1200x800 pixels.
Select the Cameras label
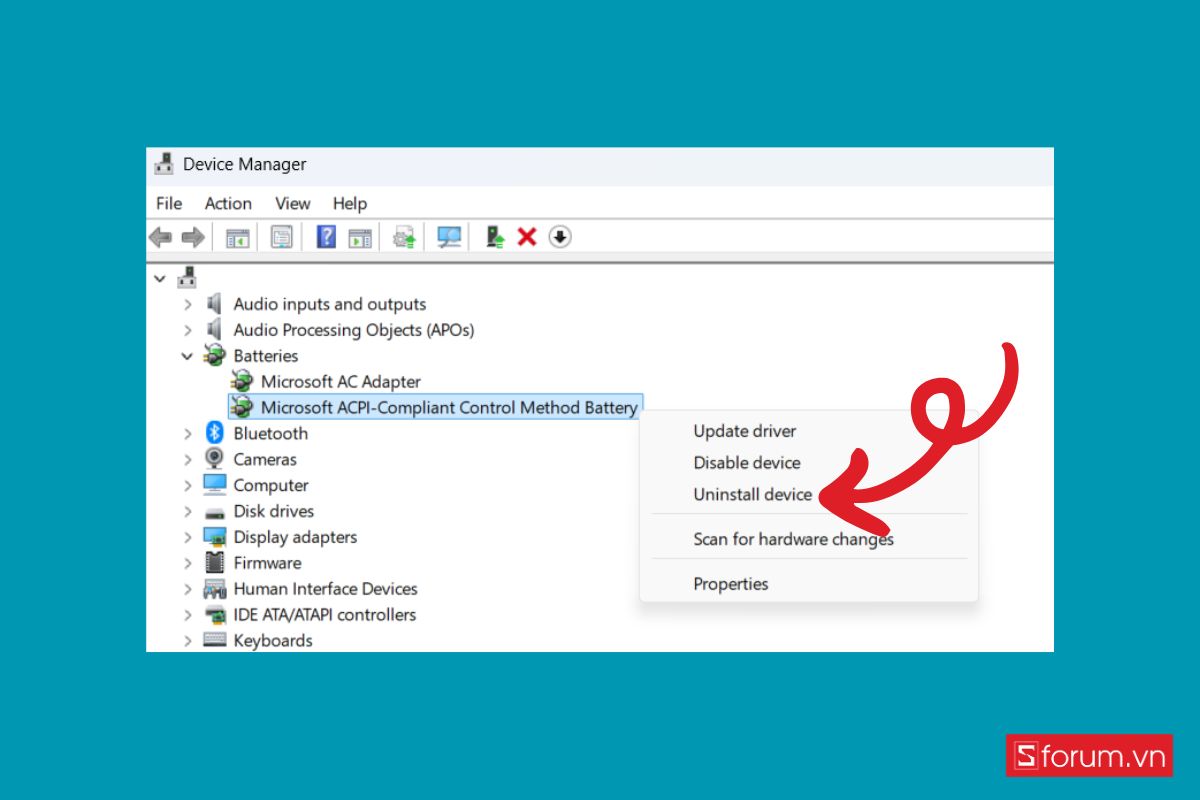265,459
